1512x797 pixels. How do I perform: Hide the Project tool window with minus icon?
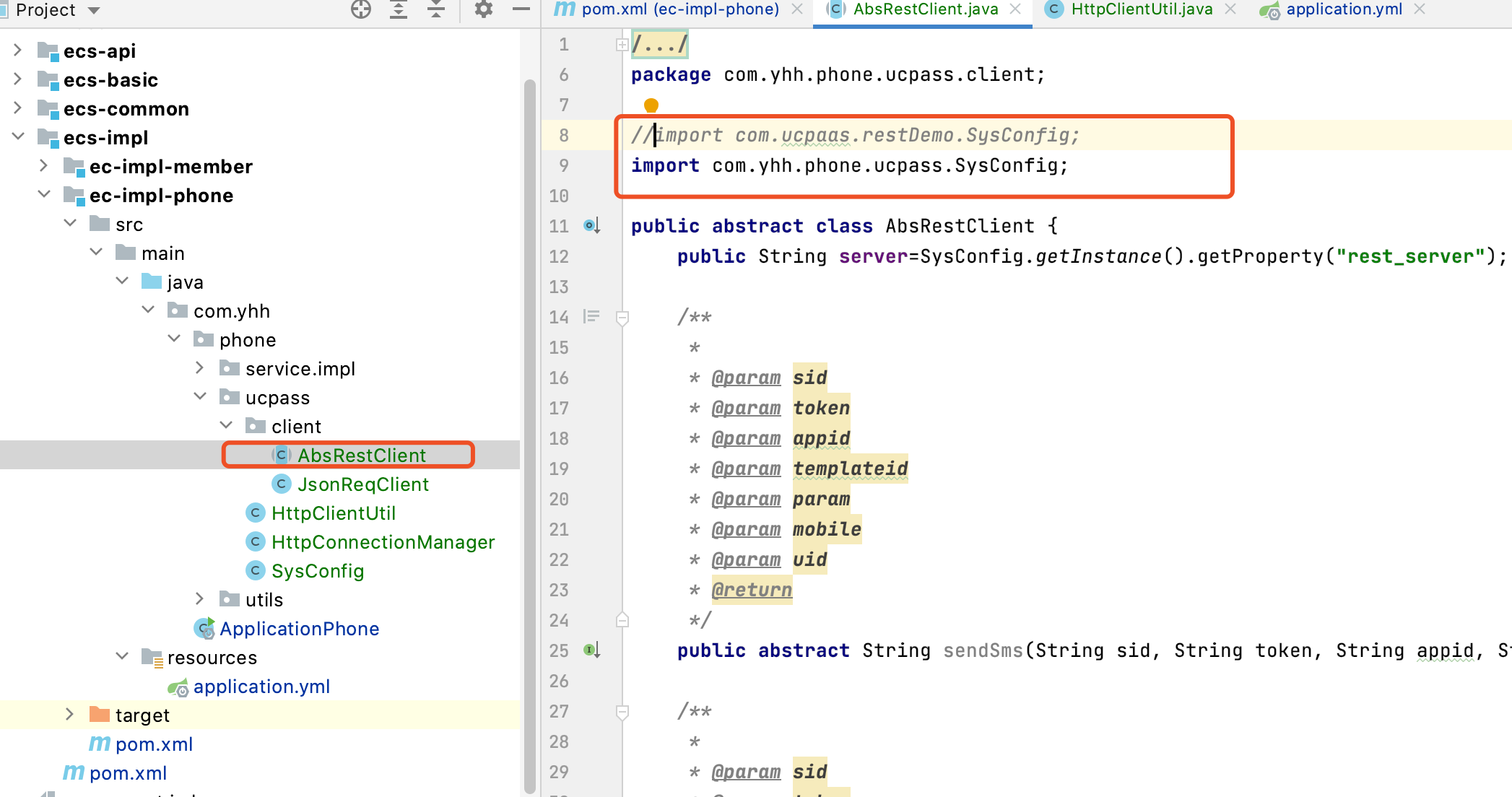coord(521,9)
